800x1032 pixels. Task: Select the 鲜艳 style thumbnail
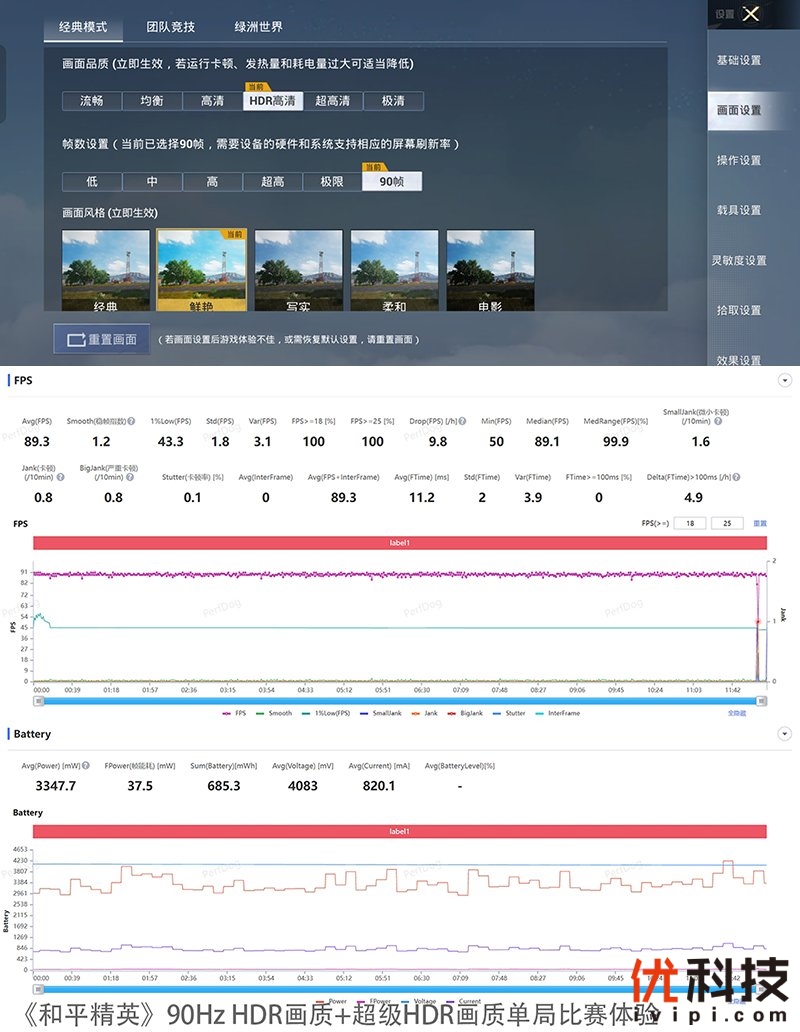202,270
